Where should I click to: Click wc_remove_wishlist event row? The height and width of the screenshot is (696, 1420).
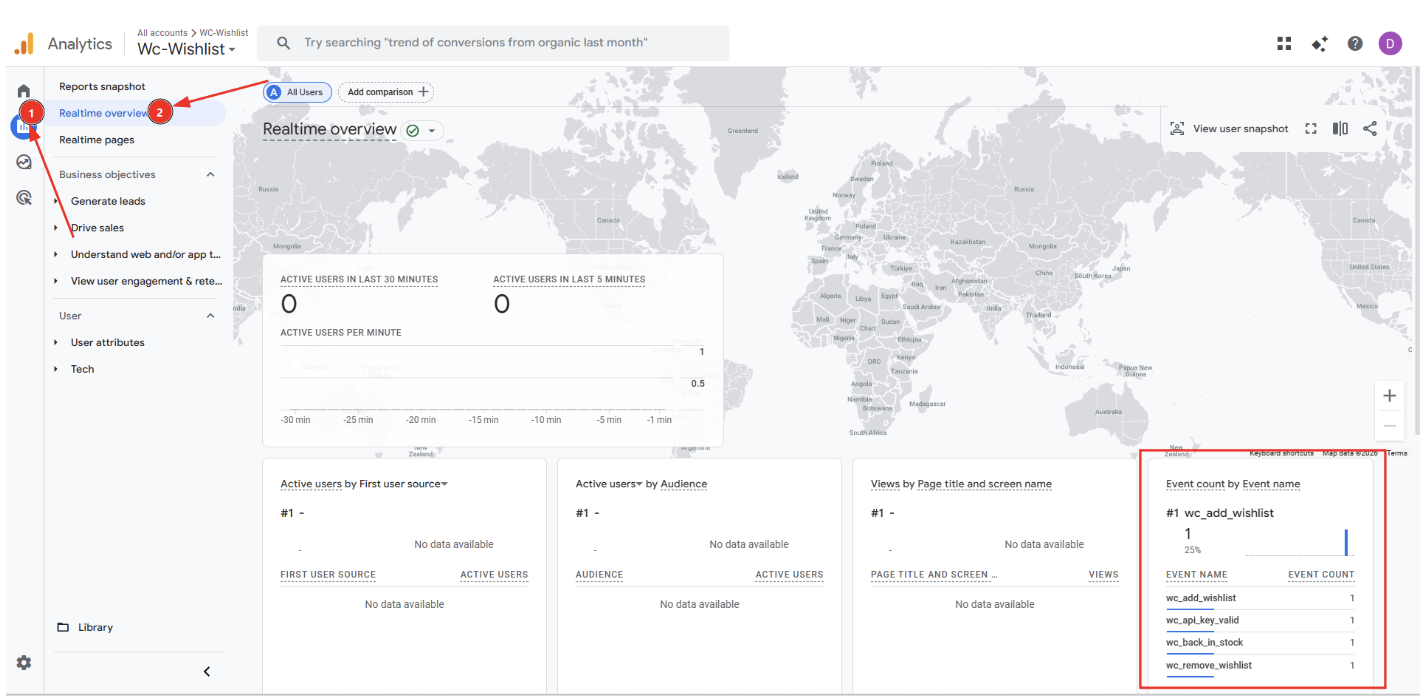1260,665
